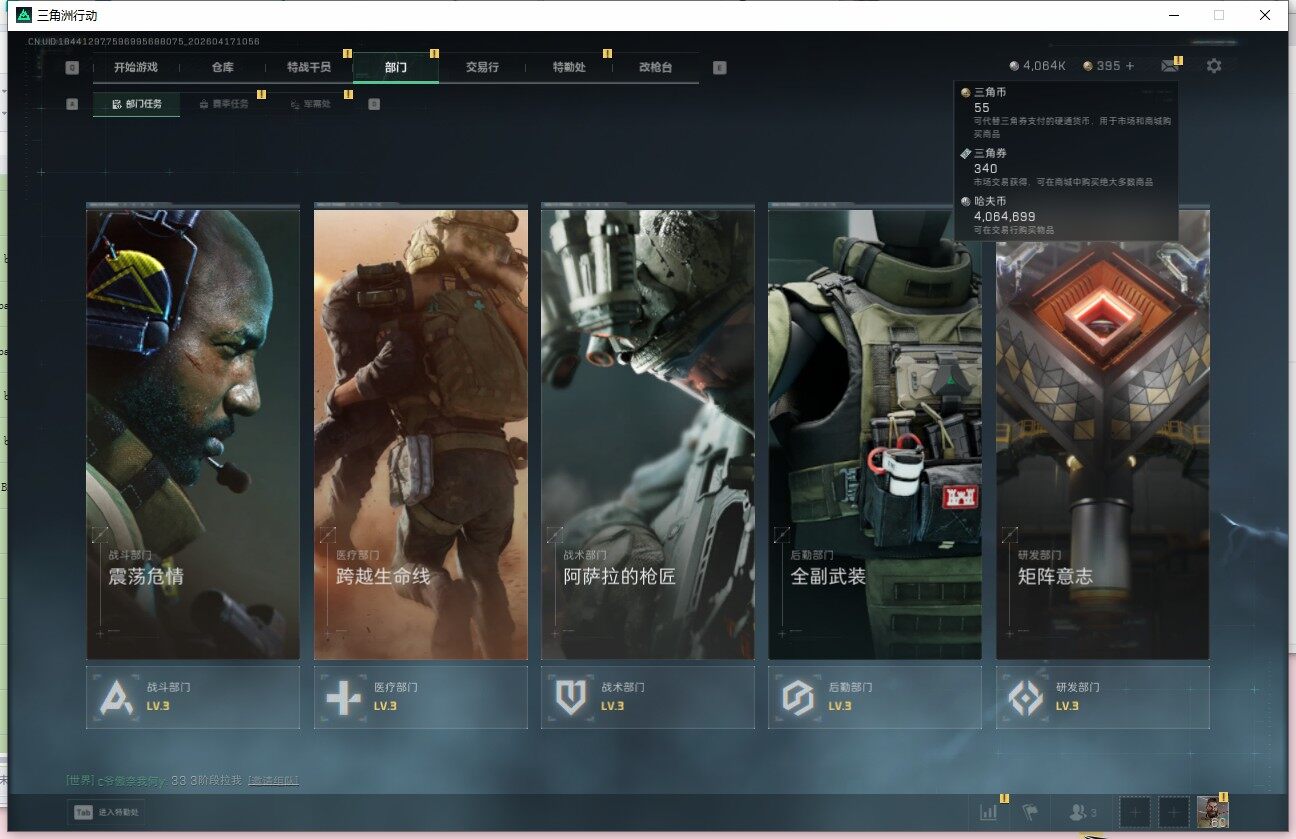Click the 三角洲行动 app logo in title bar
1296x839 pixels.
pos(24,15)
